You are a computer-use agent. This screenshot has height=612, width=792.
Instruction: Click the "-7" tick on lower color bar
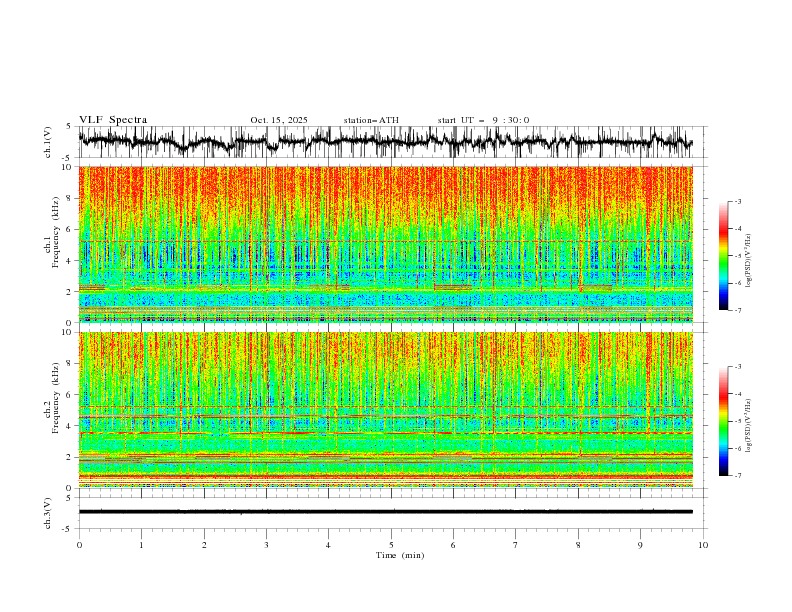(x=737, y=476)
